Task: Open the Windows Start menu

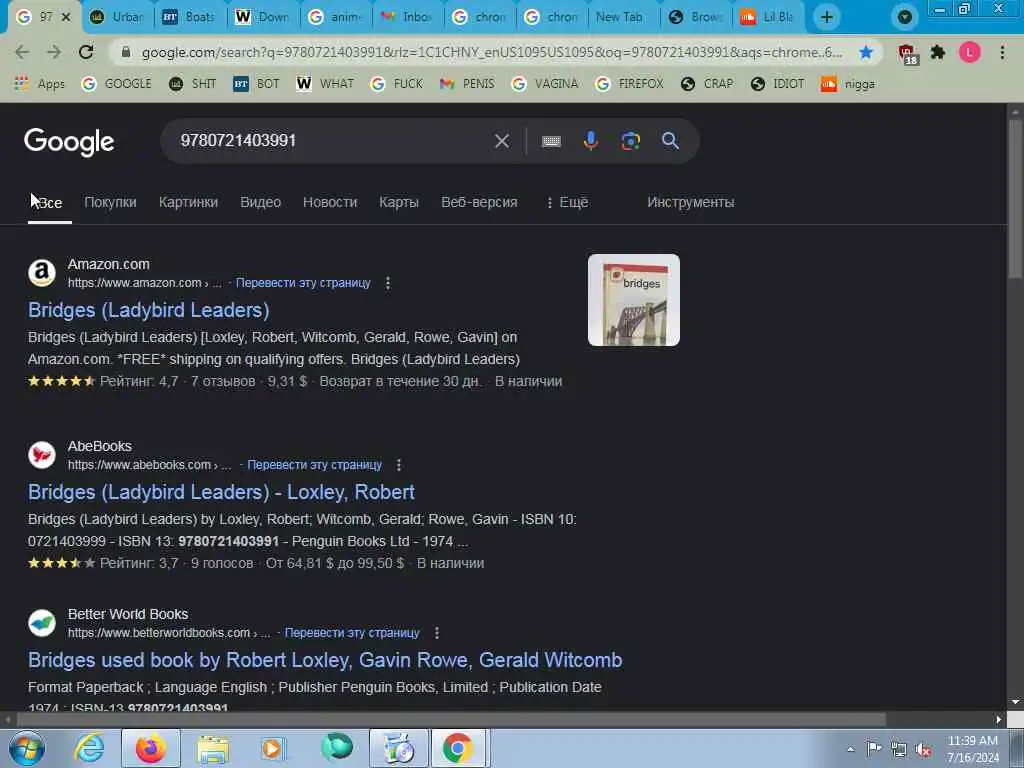Action: [26, 748]
